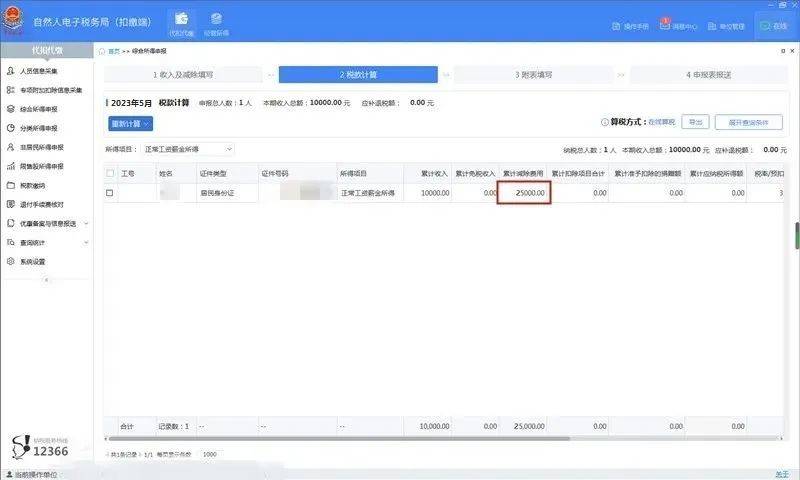Open 经营所得 module in top bar
800x480 pixels.
point(216,23)
